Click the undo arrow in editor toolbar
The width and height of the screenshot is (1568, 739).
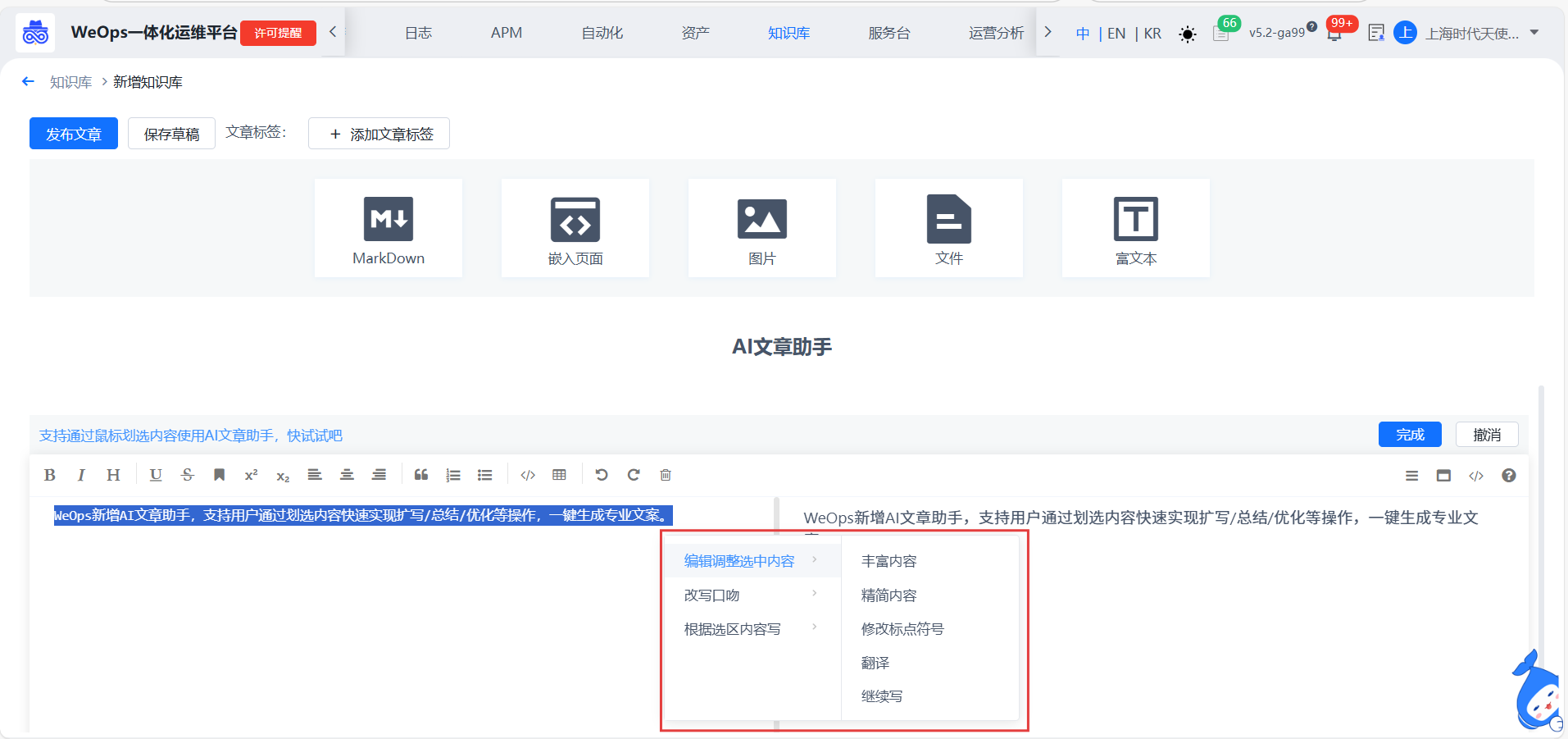602,475
